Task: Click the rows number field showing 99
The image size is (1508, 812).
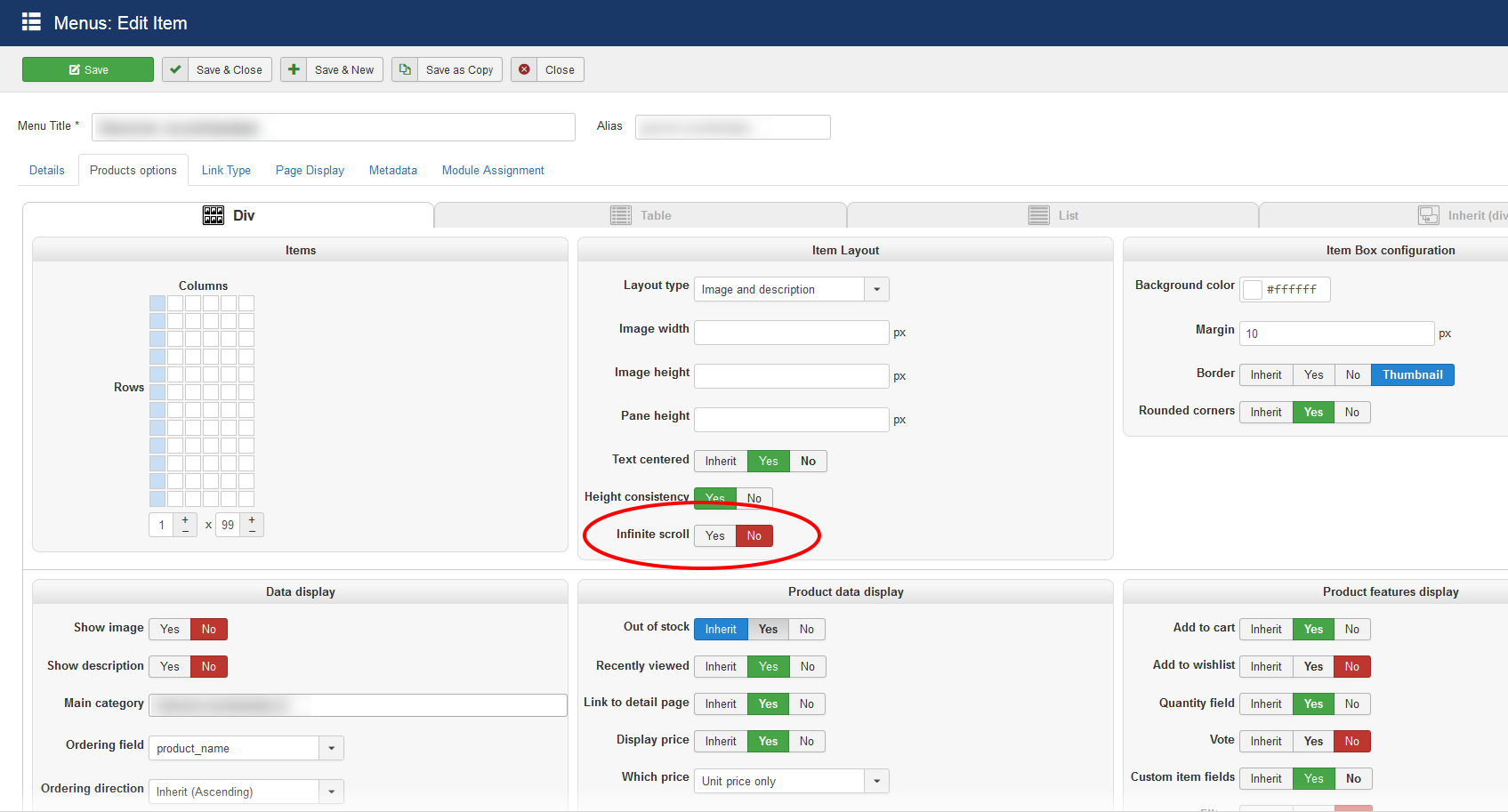Action: (229, 525)
